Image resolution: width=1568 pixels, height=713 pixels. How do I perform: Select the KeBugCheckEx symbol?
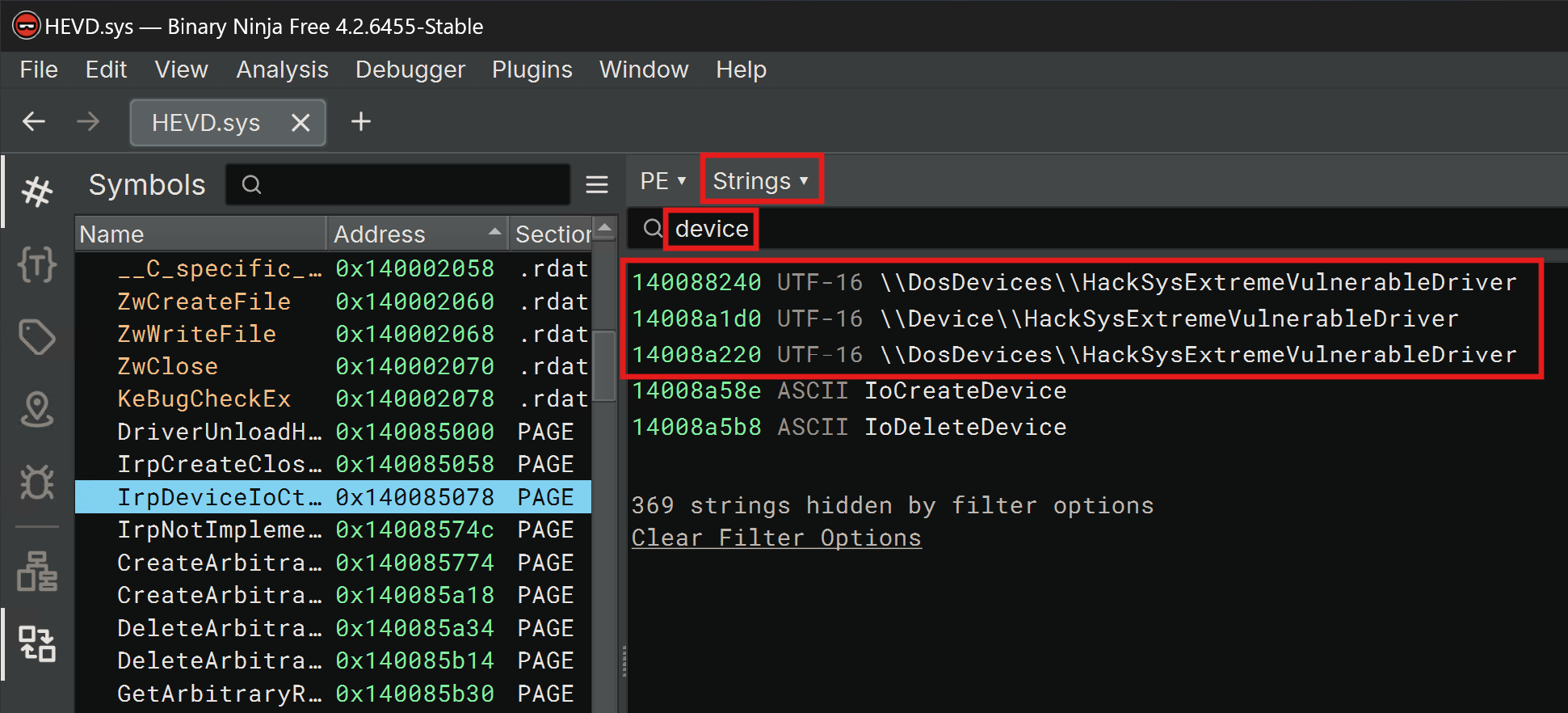point(333,399)
